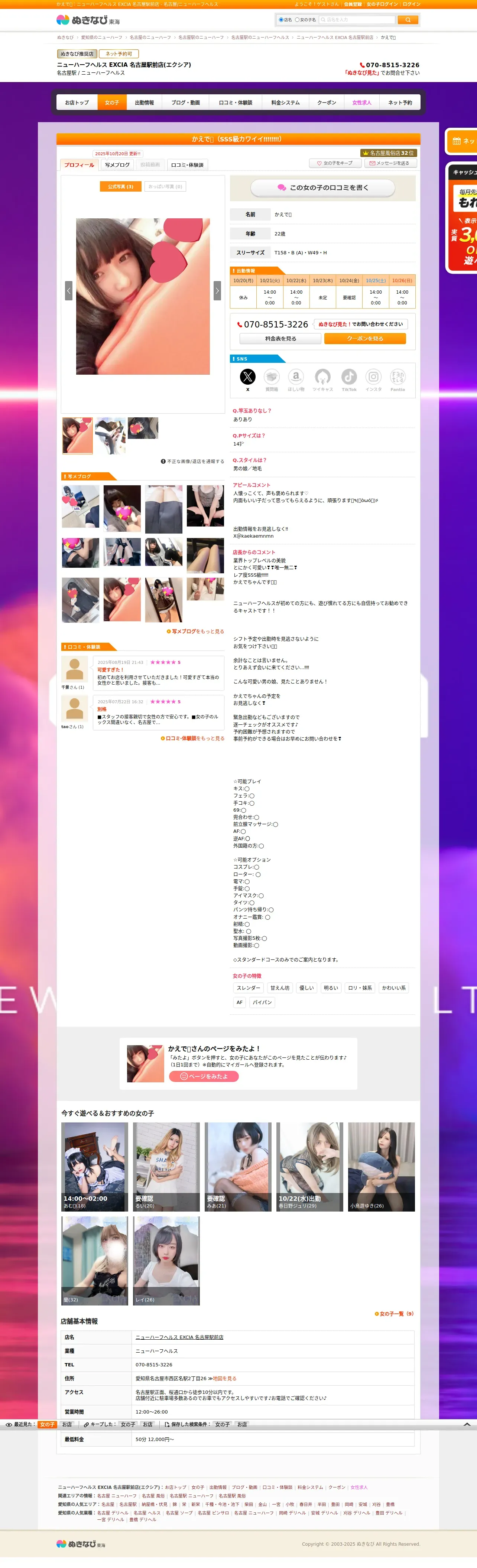Screen dimensions: 477x1568
Task: Click the avatar icon of 千葉さん
Action: pos(74,669)
